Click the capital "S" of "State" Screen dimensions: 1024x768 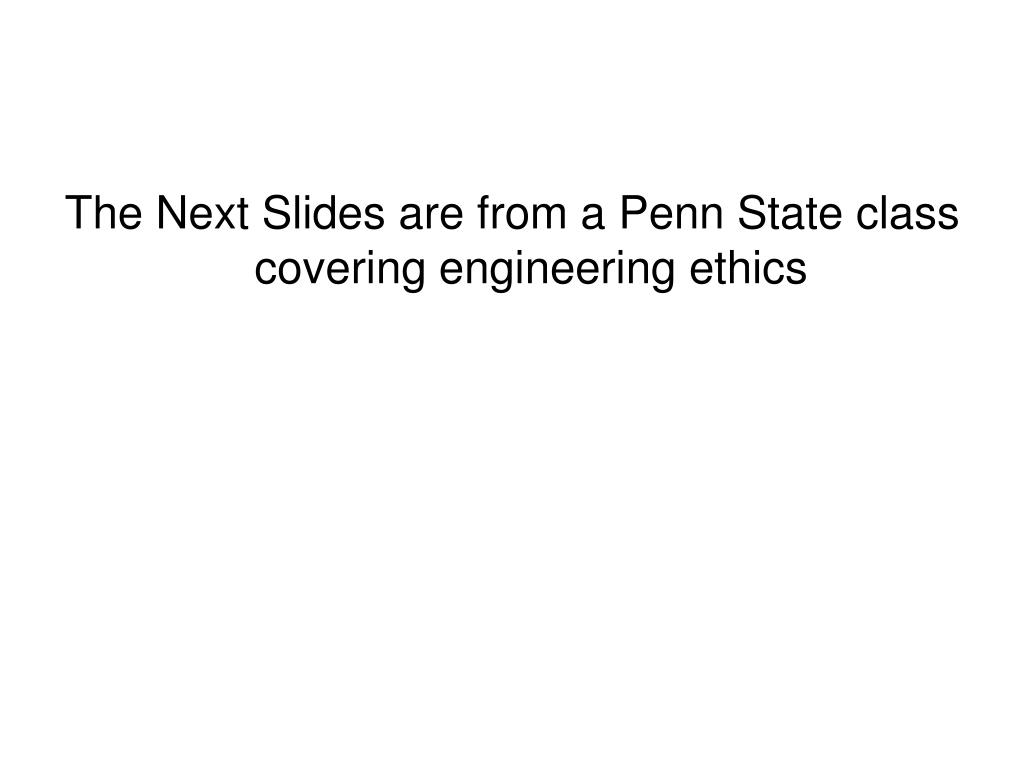752,213
